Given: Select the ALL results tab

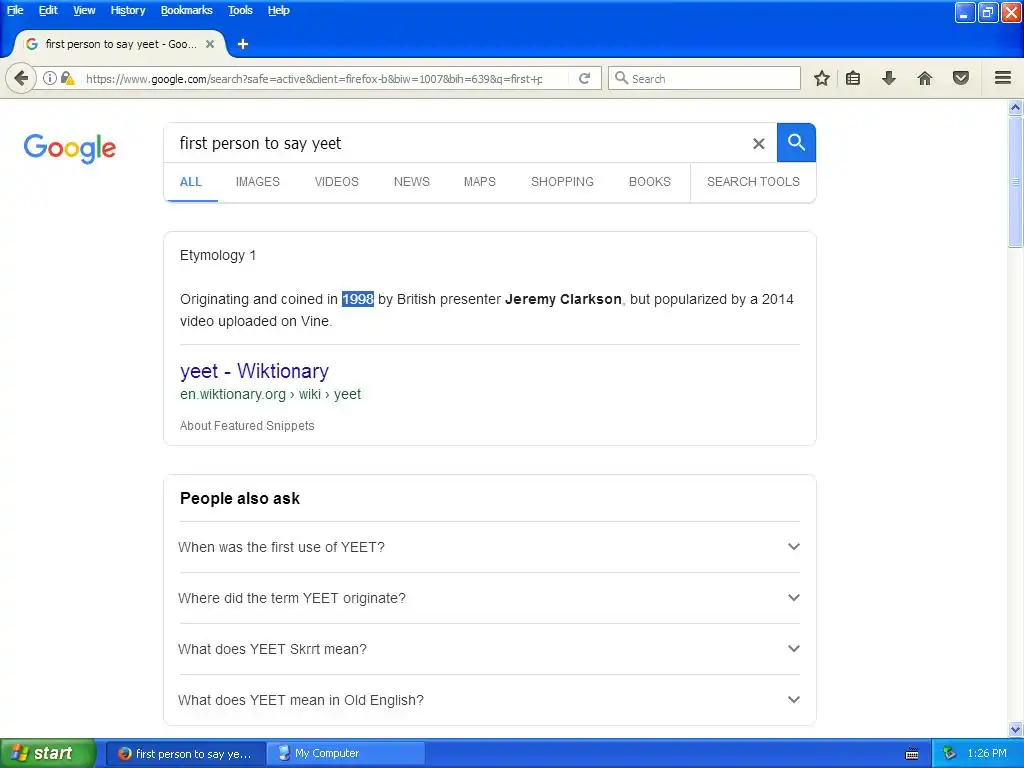Looking at the screenshot, I should pyautogui.click(x=191, y=182).
